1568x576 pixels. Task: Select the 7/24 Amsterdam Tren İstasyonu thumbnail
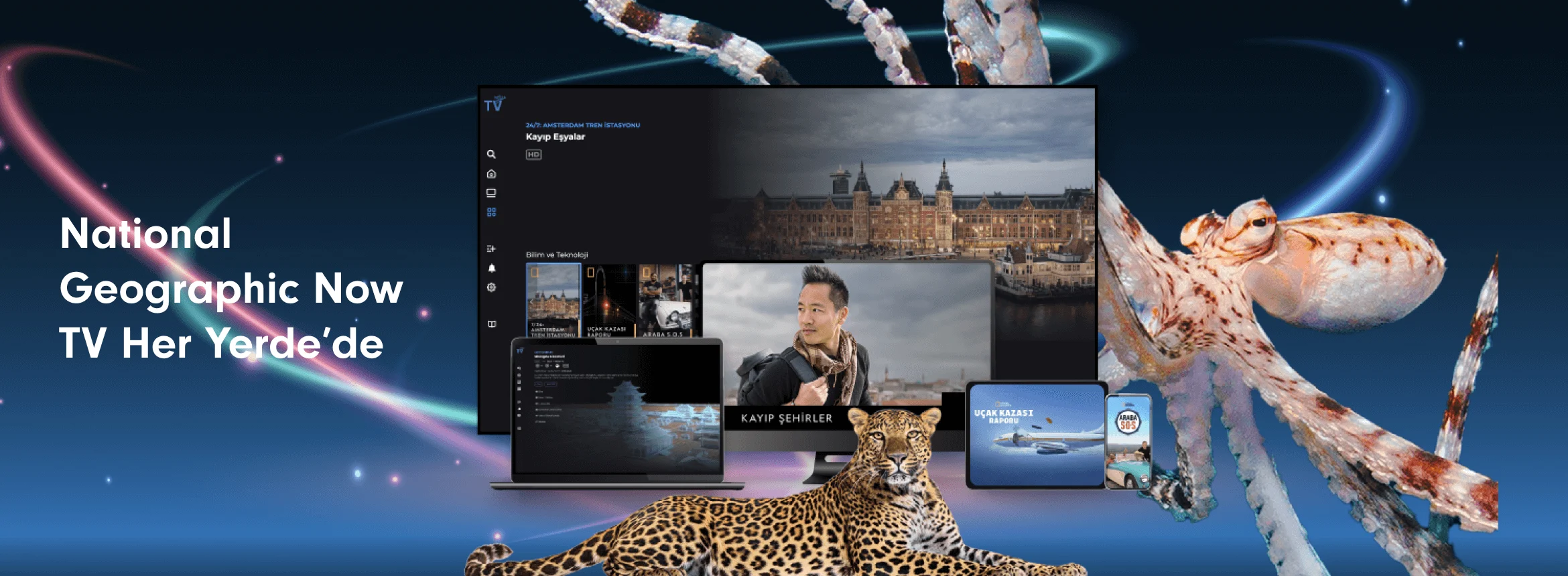click(x=553, y=301)
